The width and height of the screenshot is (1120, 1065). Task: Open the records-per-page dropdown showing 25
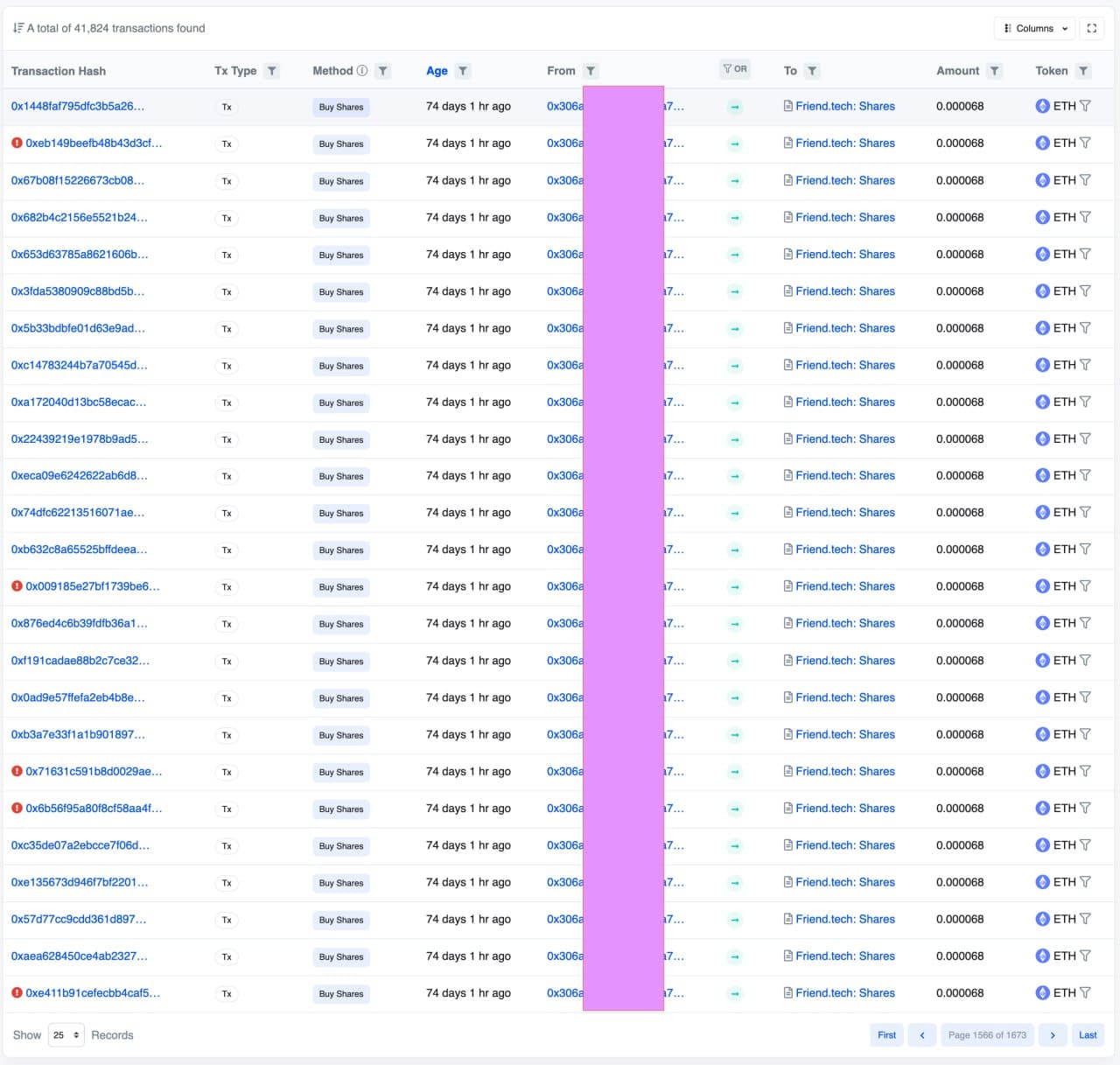click(x=66, y=1035)
